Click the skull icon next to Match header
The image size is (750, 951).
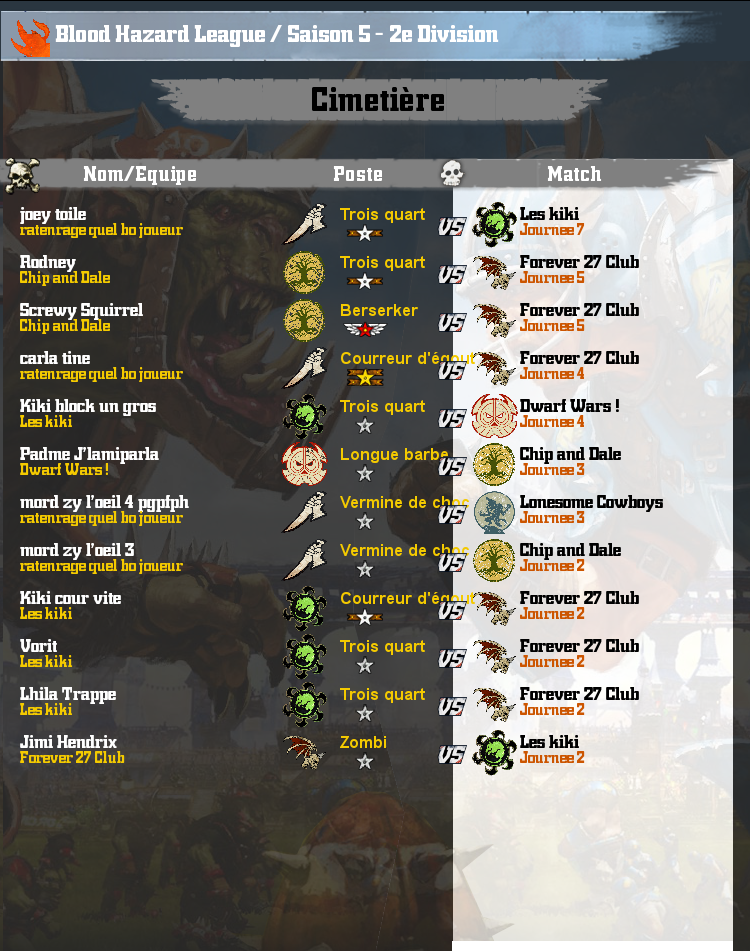click(x=452, y=173)
